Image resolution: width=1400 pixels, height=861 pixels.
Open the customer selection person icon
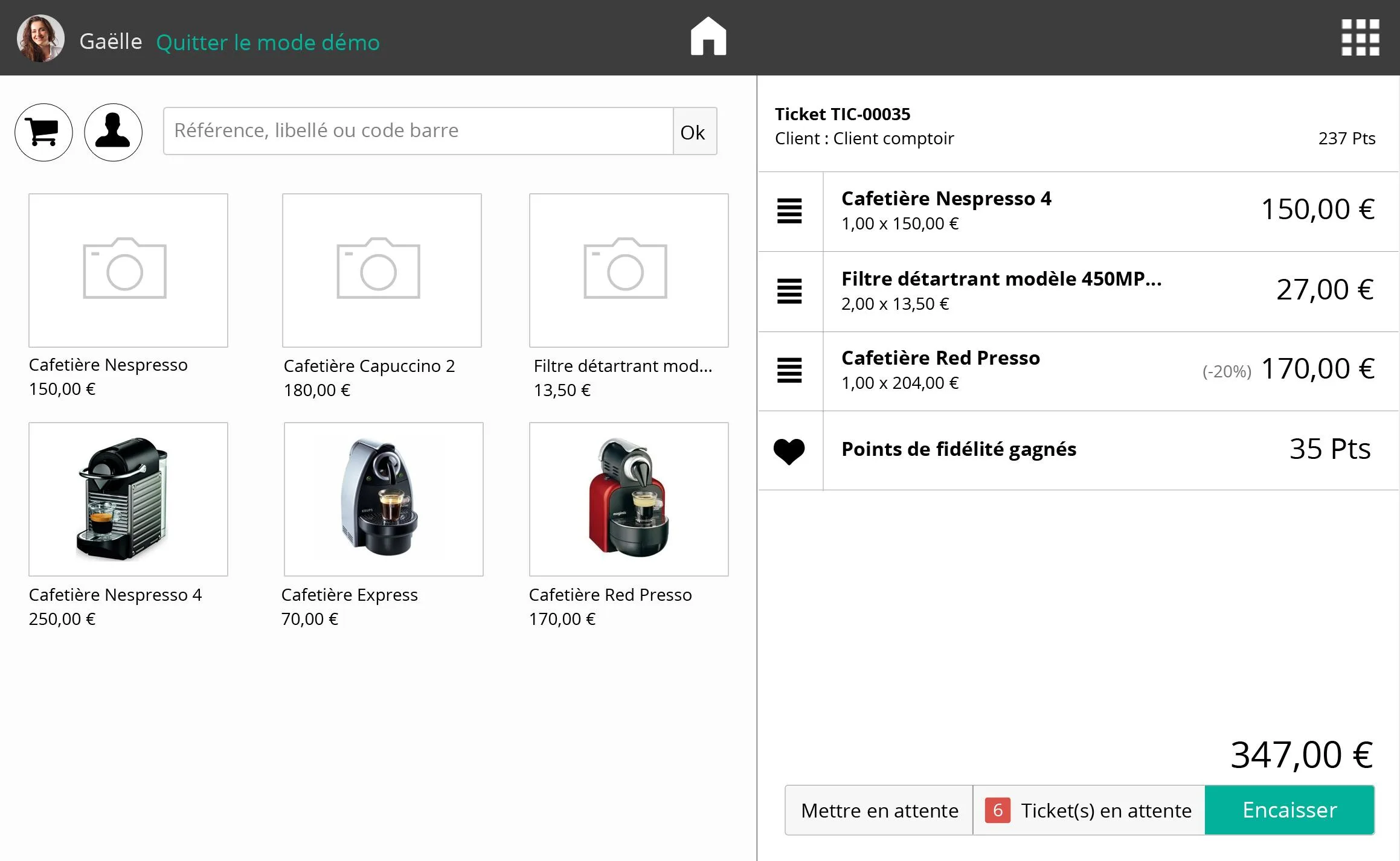(113, 132)
